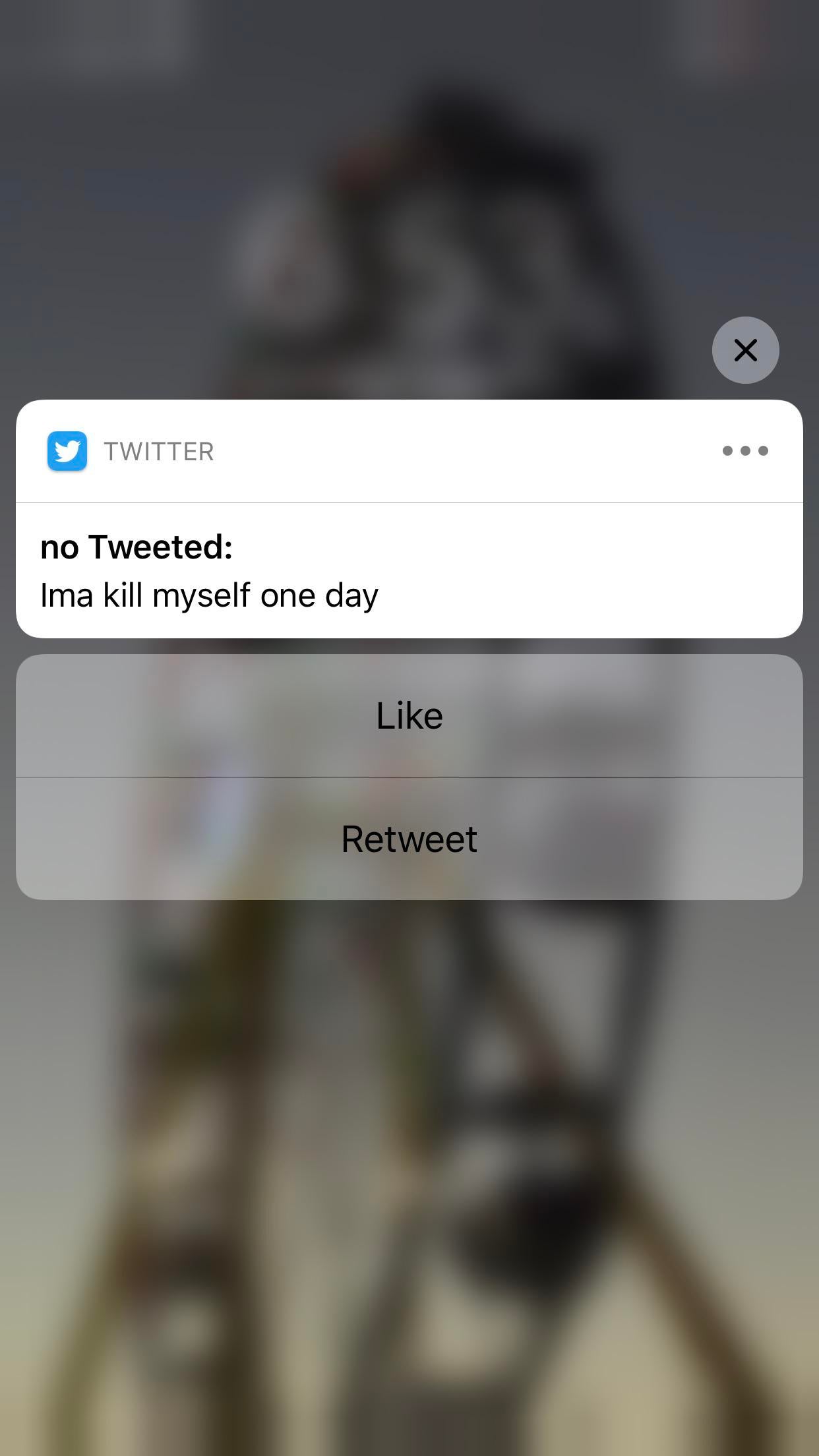Show notification settings via the ellipsis icon

(745, 451)
